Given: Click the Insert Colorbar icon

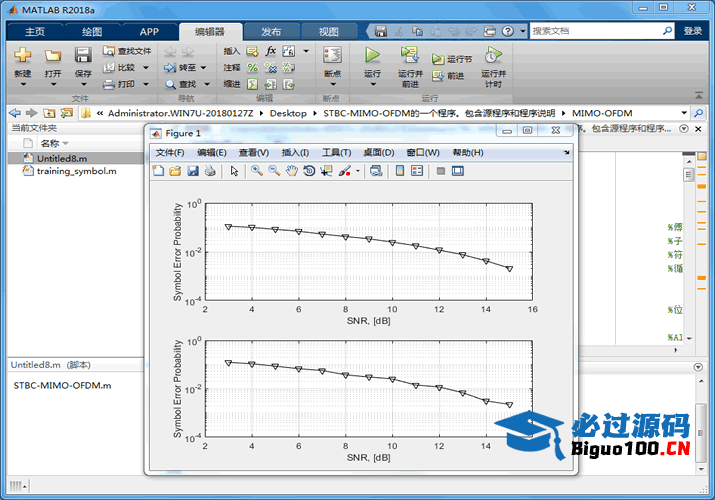Looking at the screenshot, I should coord(400,171).
